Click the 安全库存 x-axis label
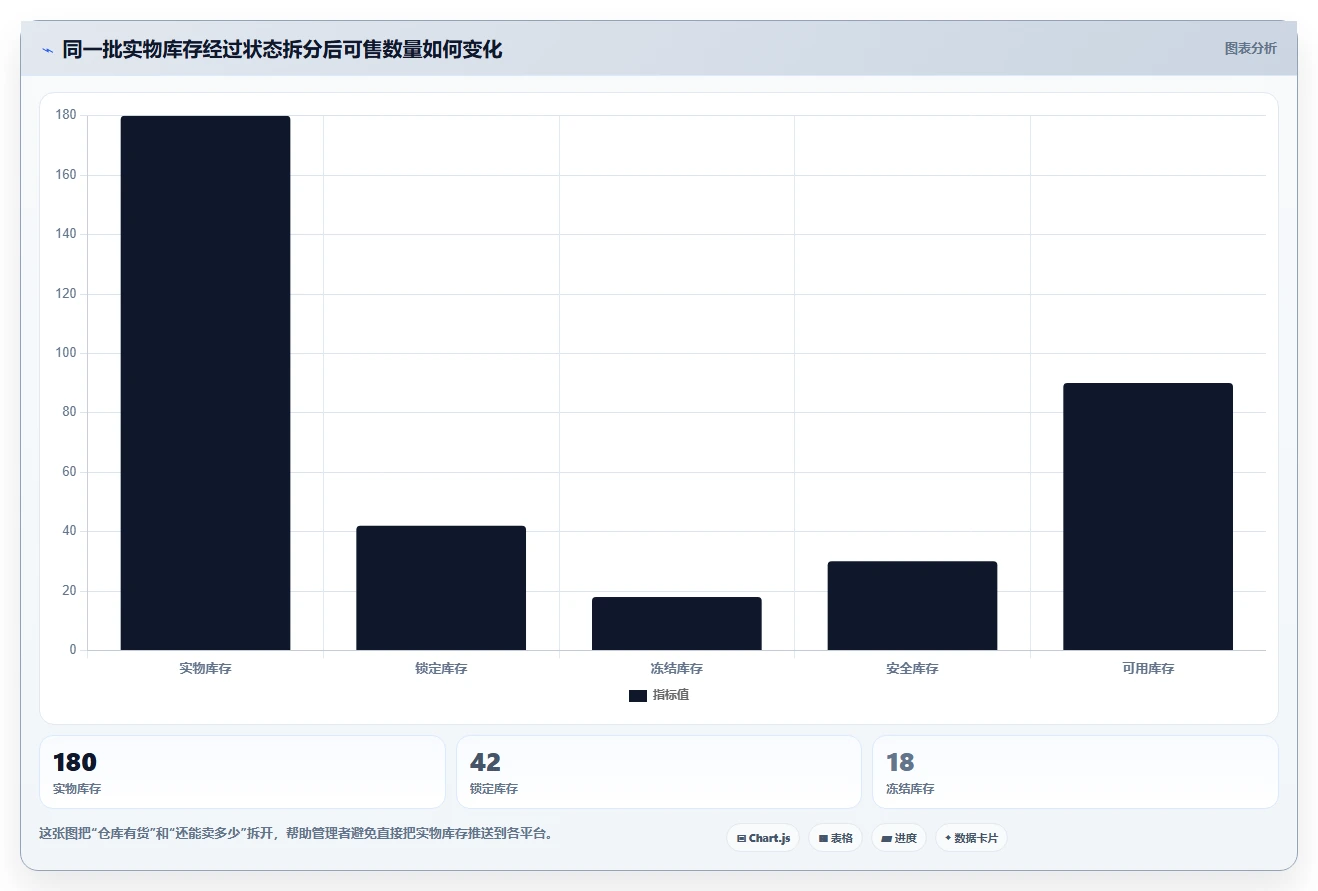 coord(912,668)
